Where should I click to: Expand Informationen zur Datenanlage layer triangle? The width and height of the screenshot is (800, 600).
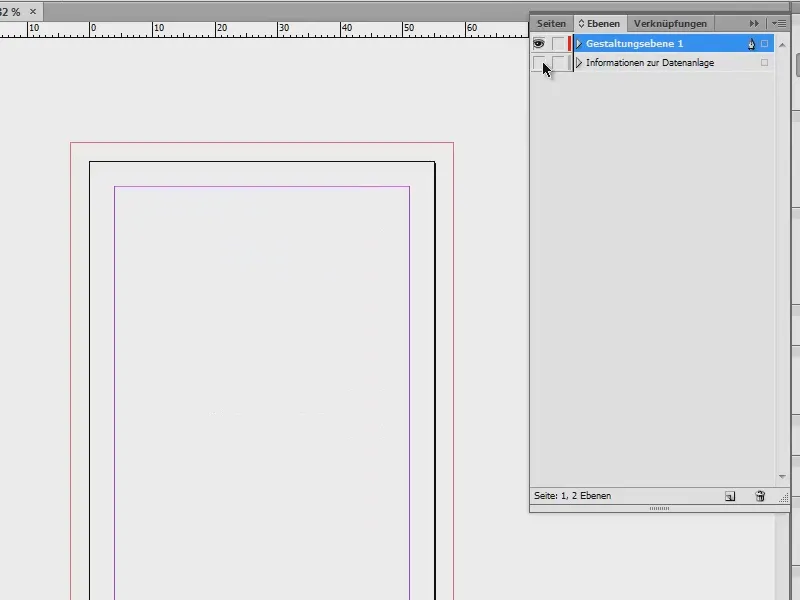coord(579,63)
